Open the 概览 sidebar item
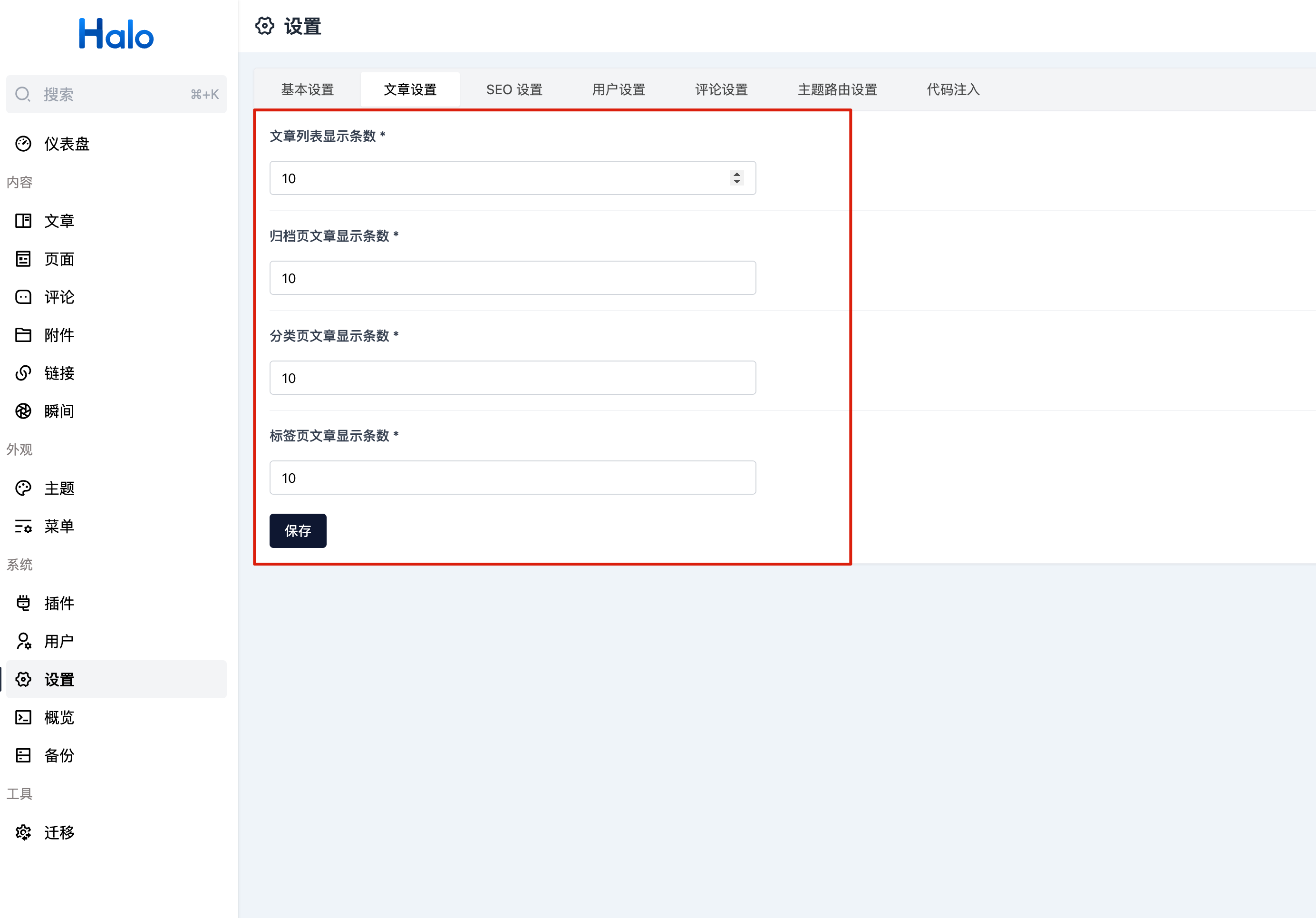 point(116,717)
